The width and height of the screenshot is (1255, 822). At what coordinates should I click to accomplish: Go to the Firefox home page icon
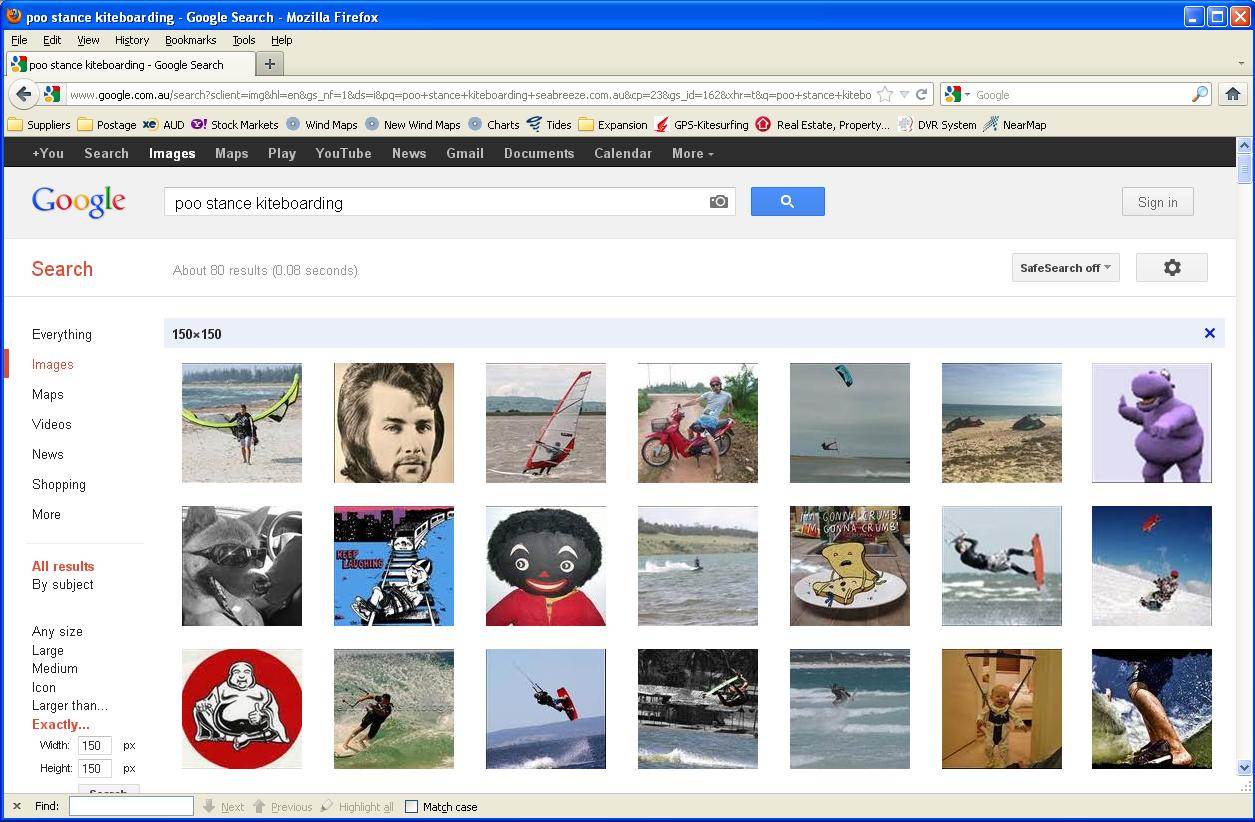[1232, 94]
